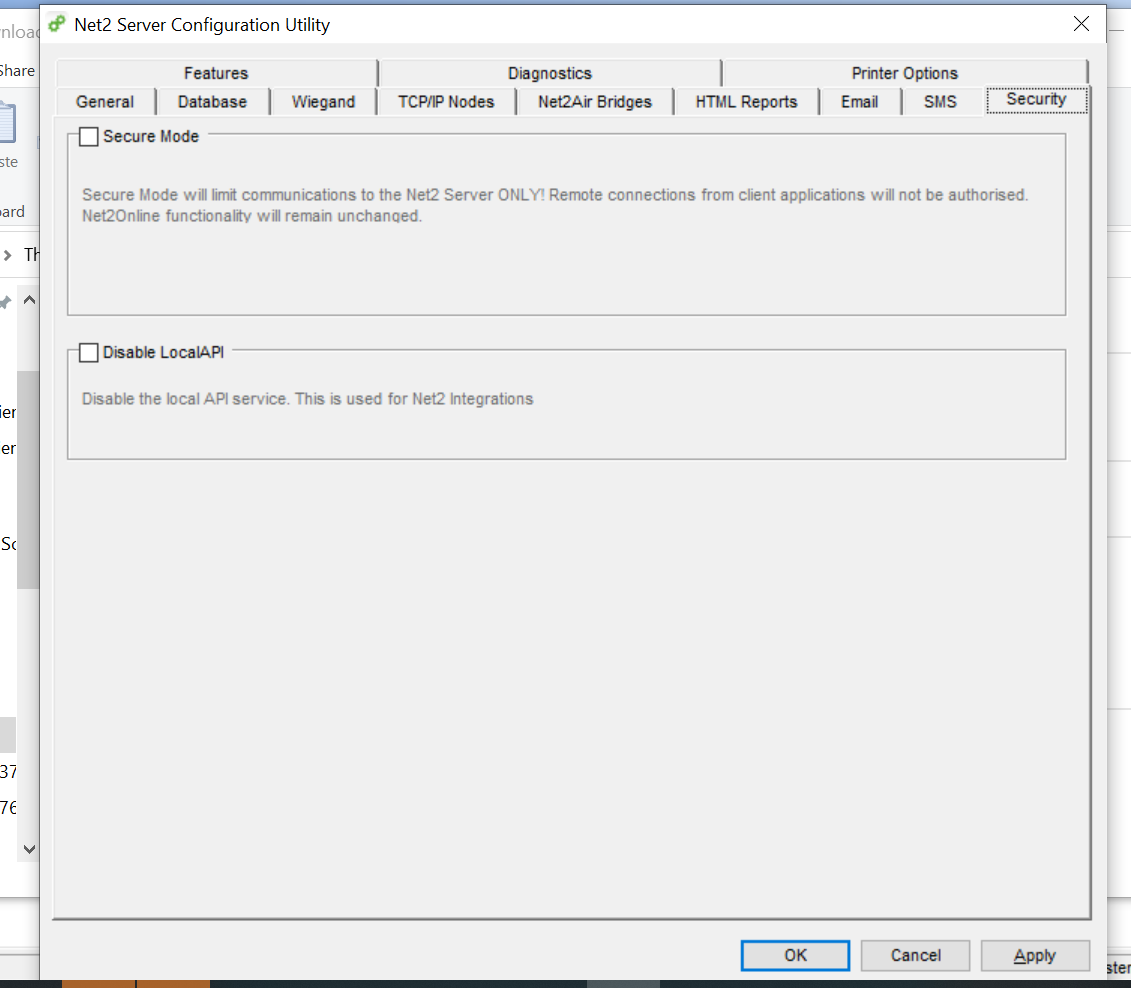Open the Printer Options tab
Screen dimensions: 1131x988
click(904, 73)
